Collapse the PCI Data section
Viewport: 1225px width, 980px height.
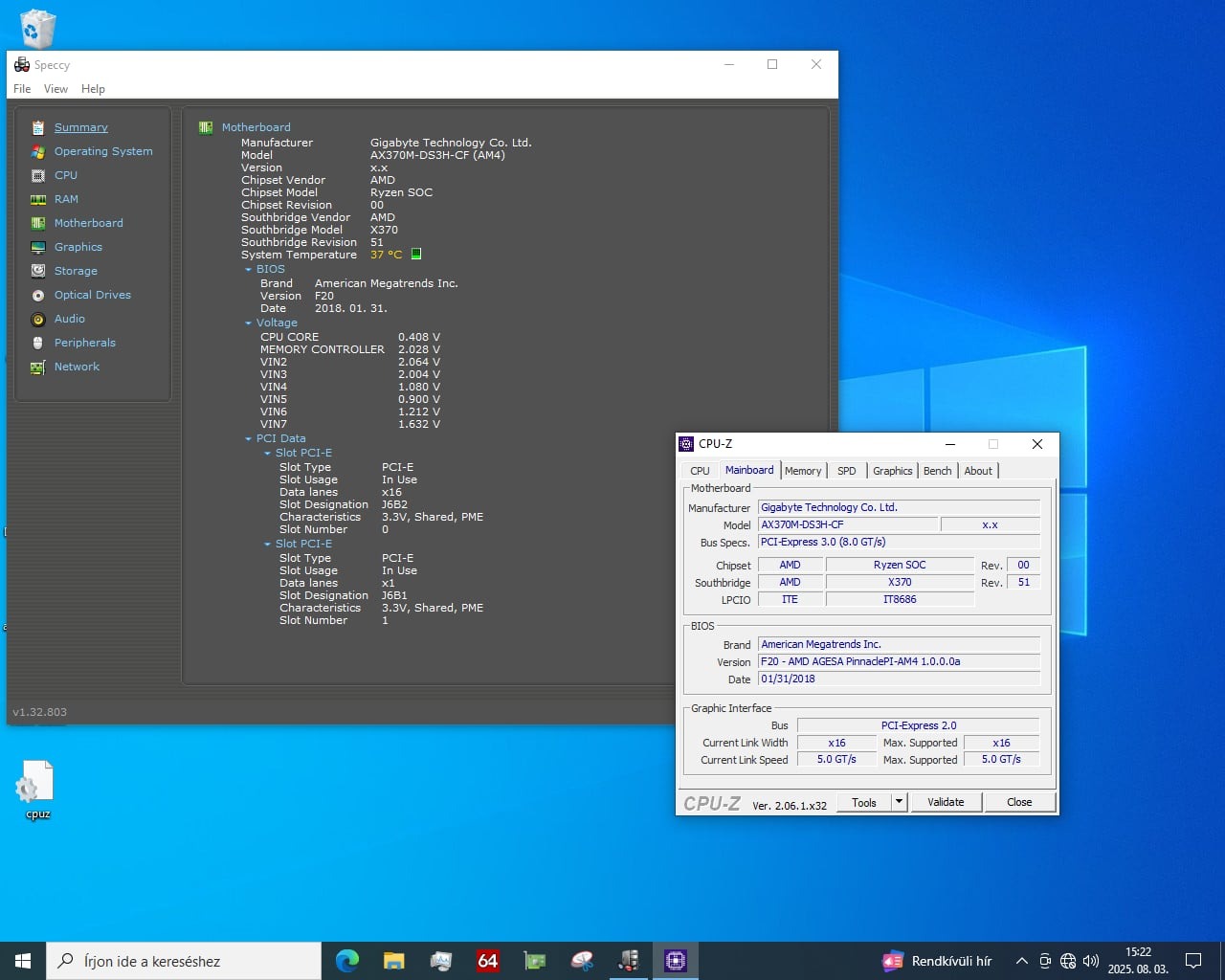point(249,439)
